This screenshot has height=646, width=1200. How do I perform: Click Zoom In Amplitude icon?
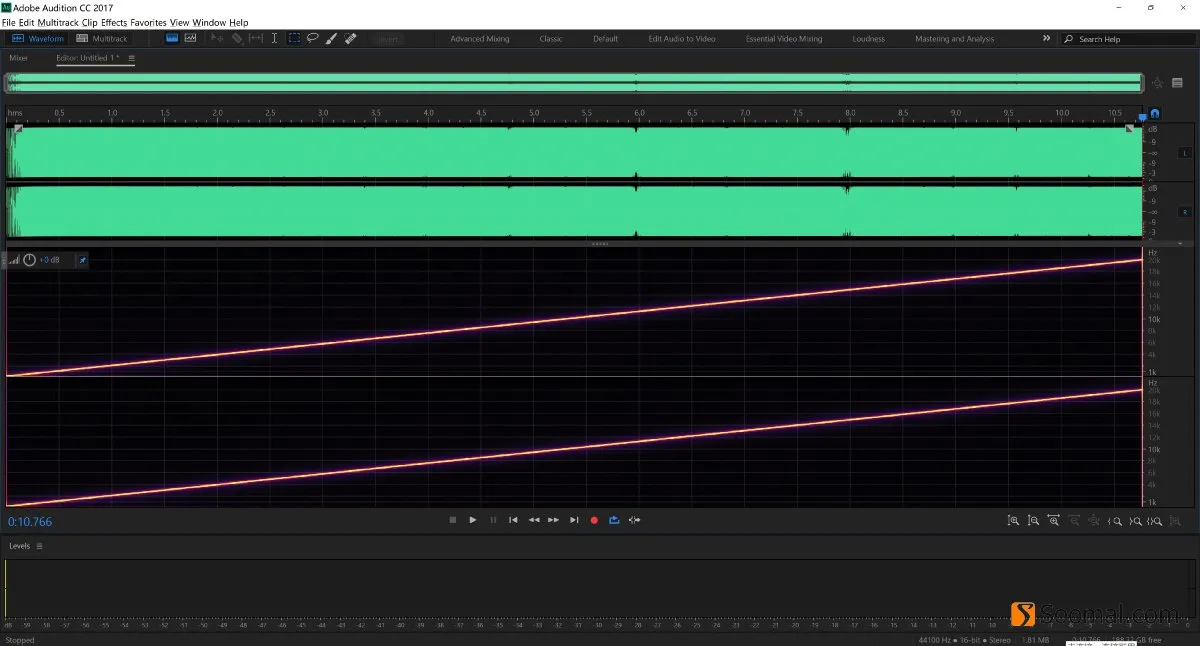coord(1013,521)
